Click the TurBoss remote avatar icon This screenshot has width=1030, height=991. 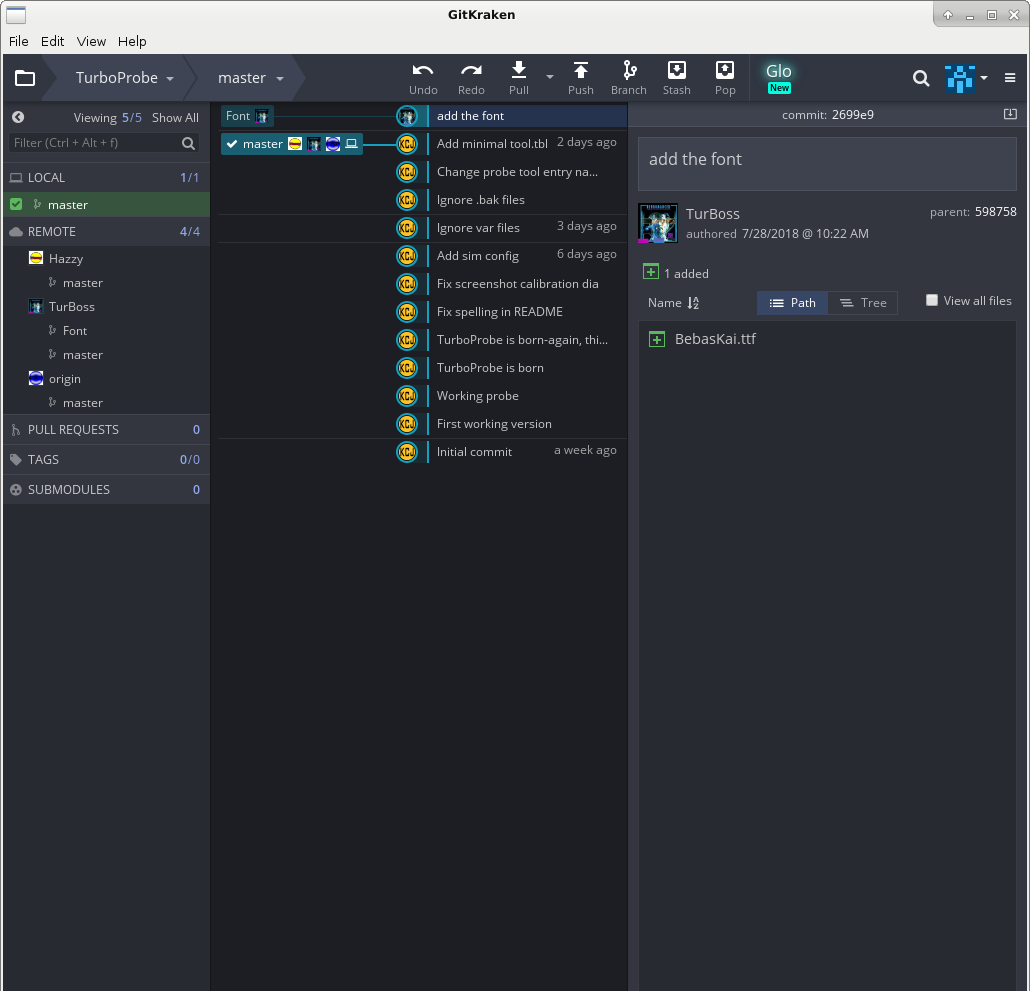pyautogui.click(x=36, y=306)
